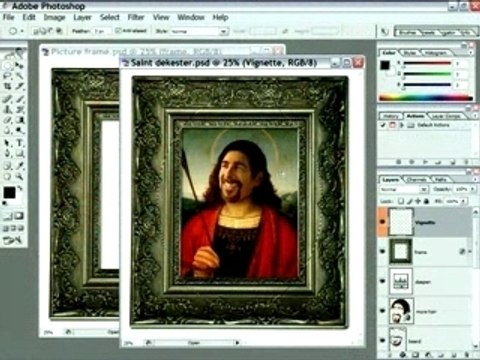Delete layer using Layers panel trash icon
Image resolution: width=480 pixels, height=360 pixels.
click(x=467, y=355)
